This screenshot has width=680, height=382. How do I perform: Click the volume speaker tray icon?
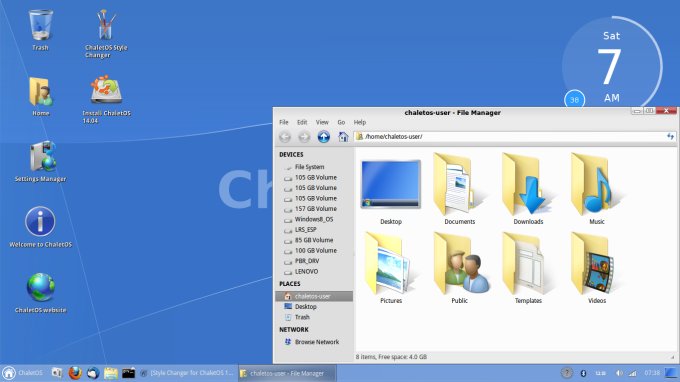619,373
